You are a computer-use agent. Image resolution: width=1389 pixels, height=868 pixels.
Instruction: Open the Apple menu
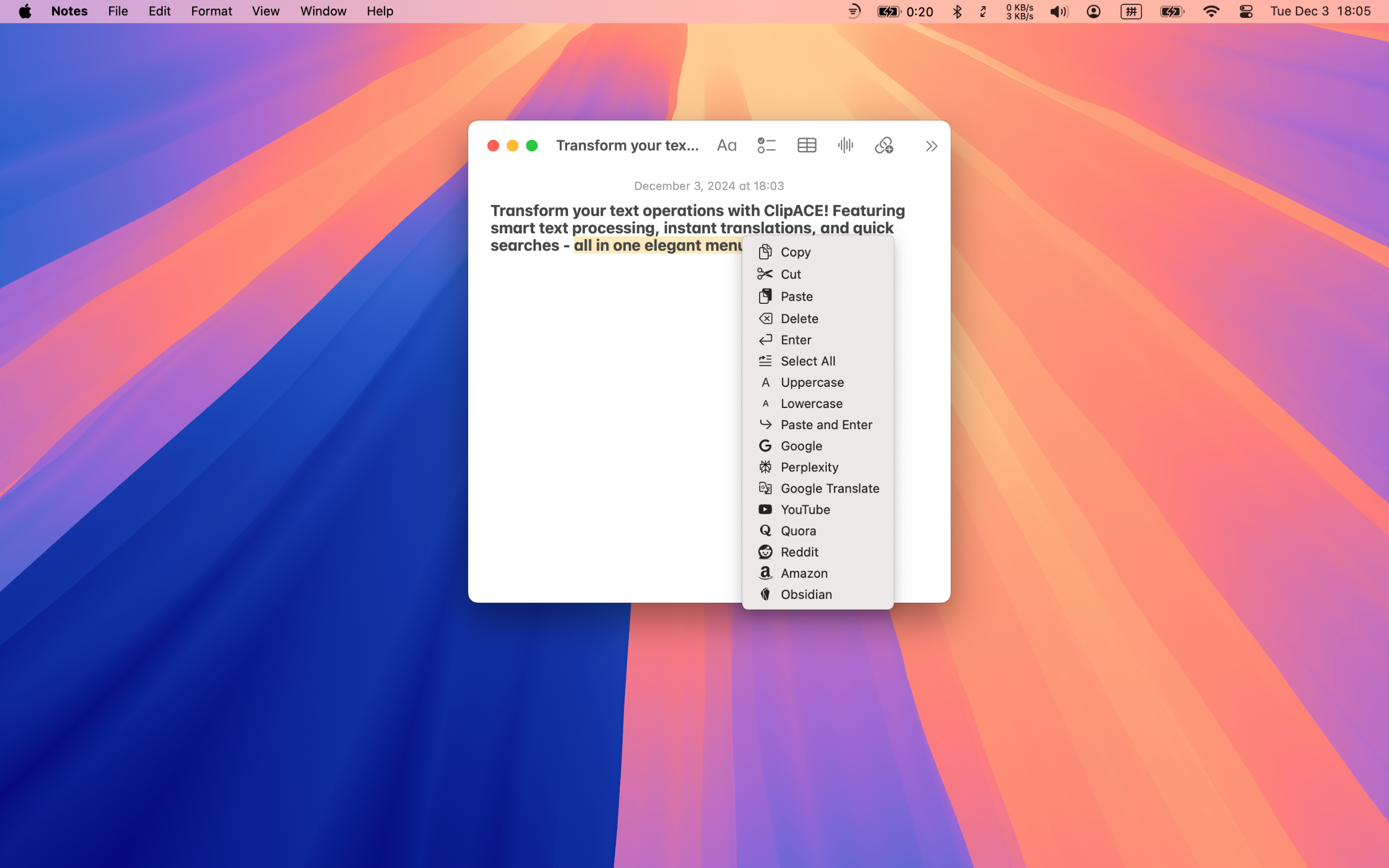24,11
